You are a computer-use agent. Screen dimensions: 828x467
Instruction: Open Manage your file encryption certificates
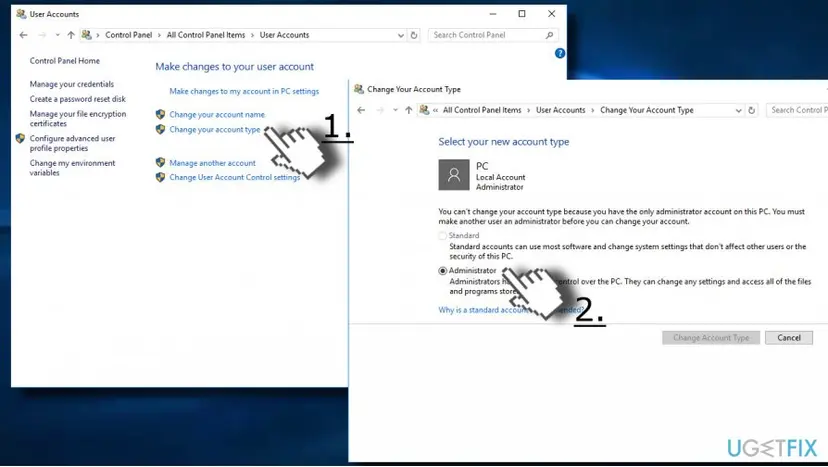78,118
